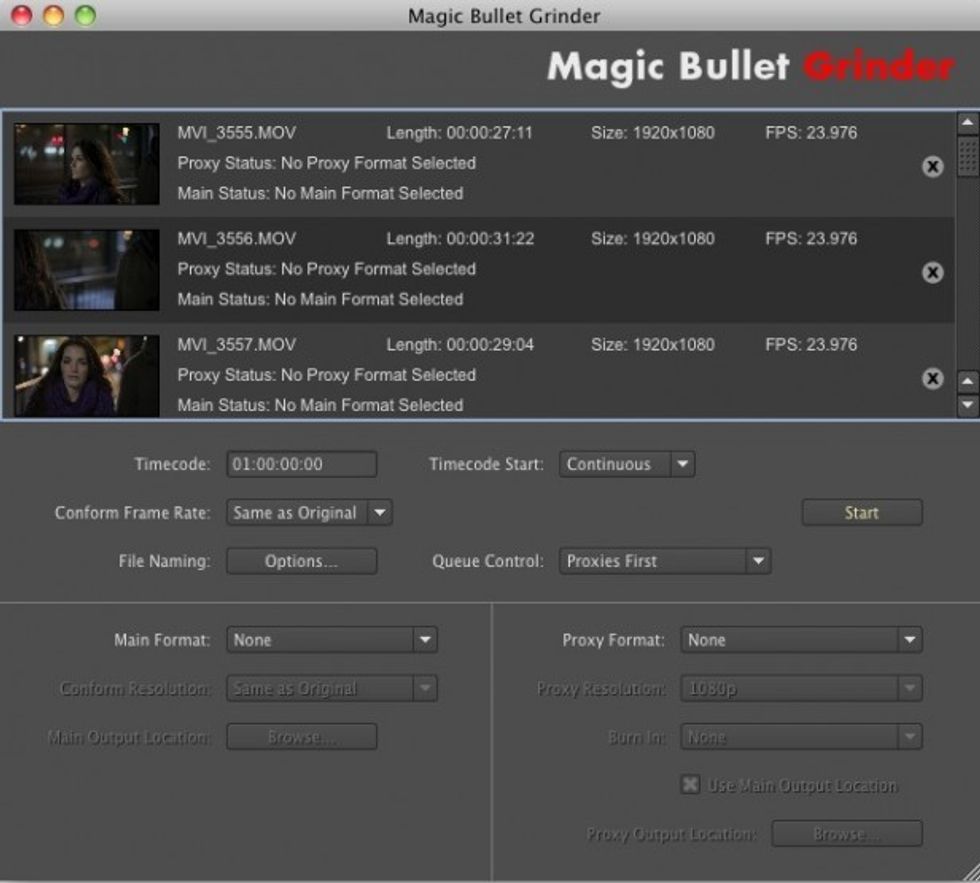
Task: Click the Start button
Action: [x=862, y=512]
